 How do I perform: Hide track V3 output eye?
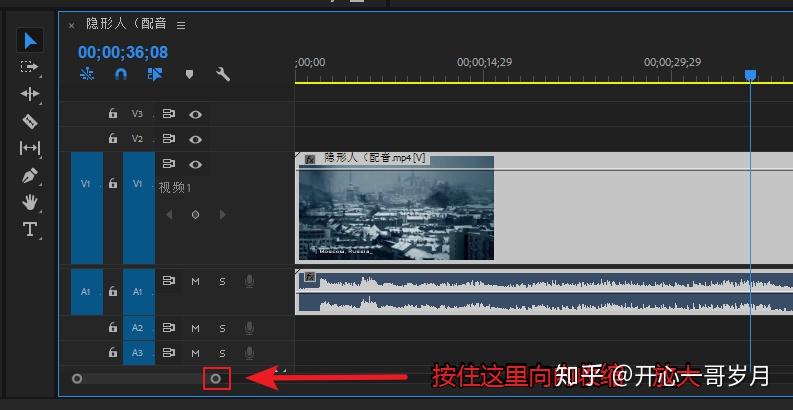click(196, 114)
